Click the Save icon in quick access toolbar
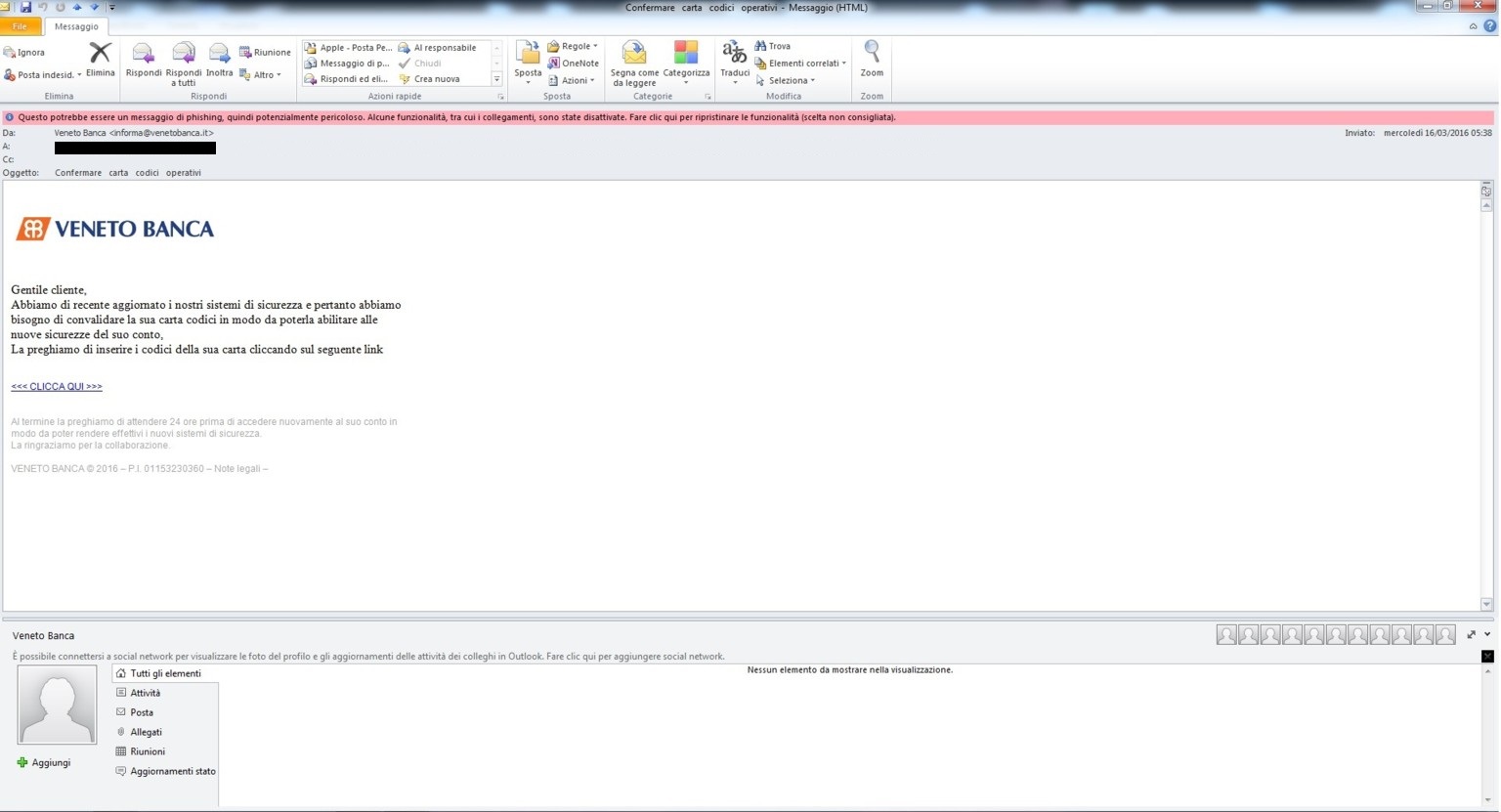 coord(26,7)
